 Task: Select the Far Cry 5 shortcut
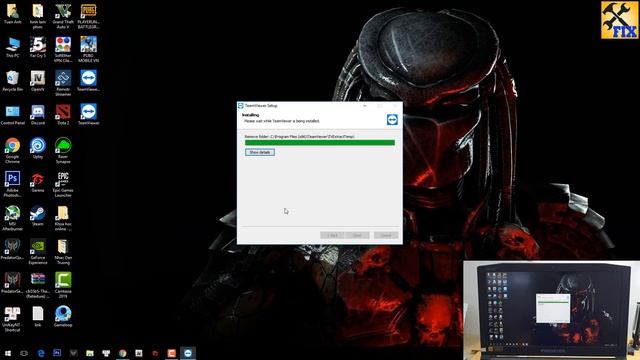point(38,48)
